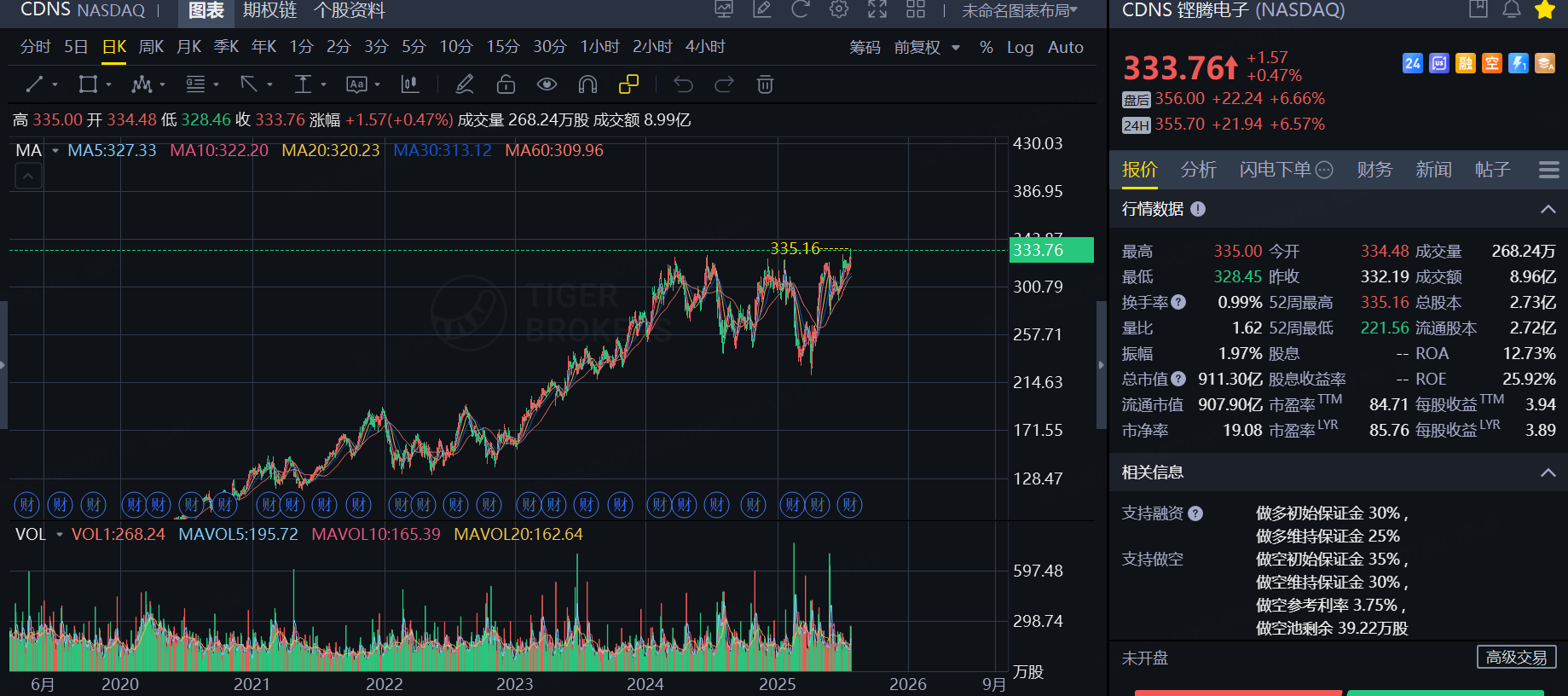This screenshot has height=696, width=1568.
Task: Switch chart to 15分 period
Action: pos(503,47)
